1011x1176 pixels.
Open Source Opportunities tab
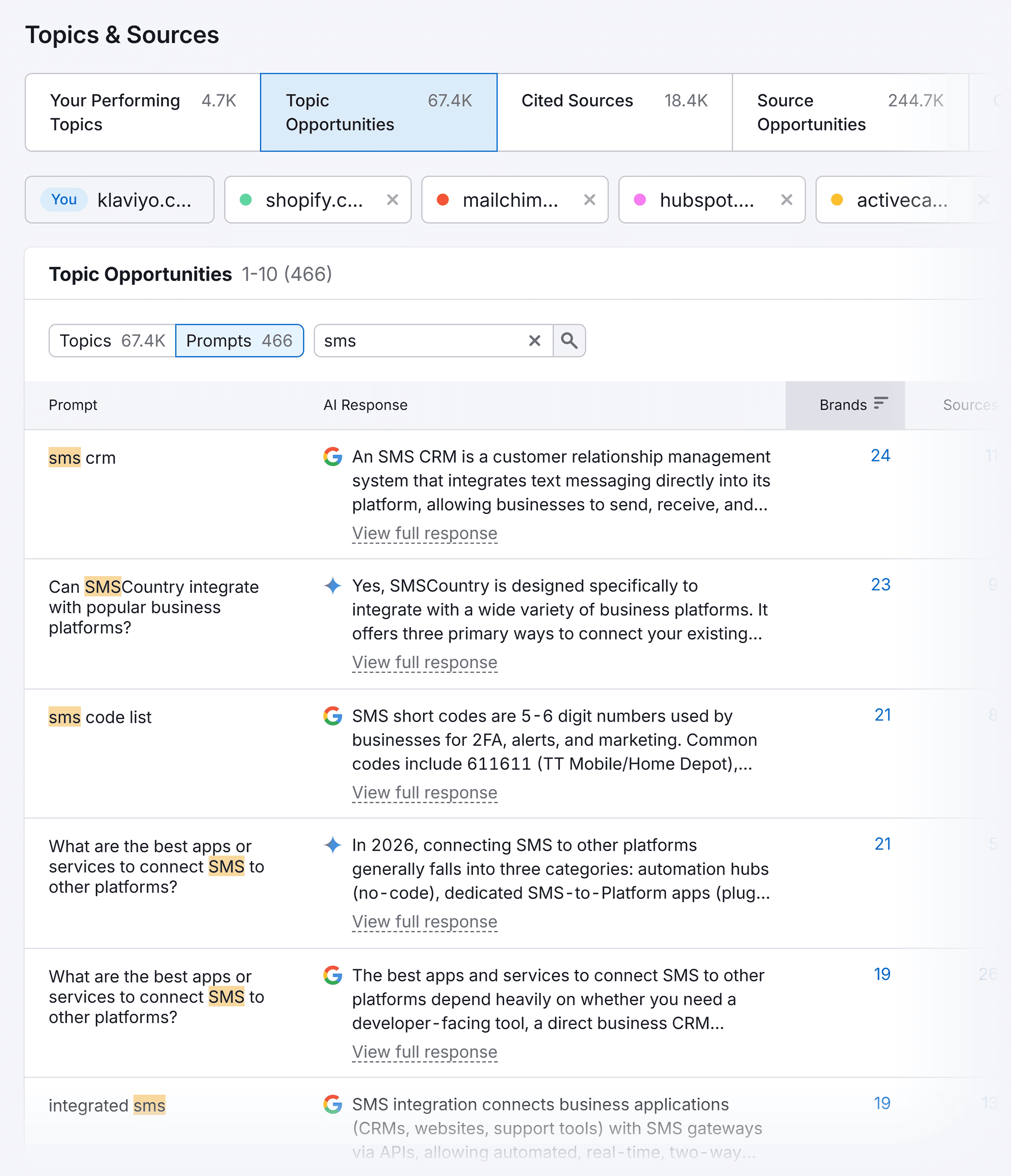[x=850, y=112]
